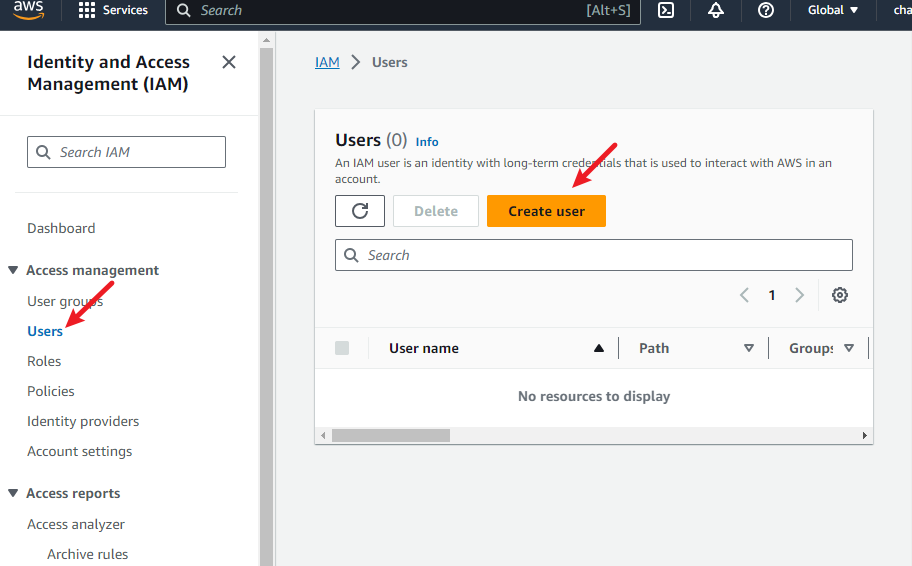
Task: Click the disabled Delete button
Action: (x=436, y=211)
